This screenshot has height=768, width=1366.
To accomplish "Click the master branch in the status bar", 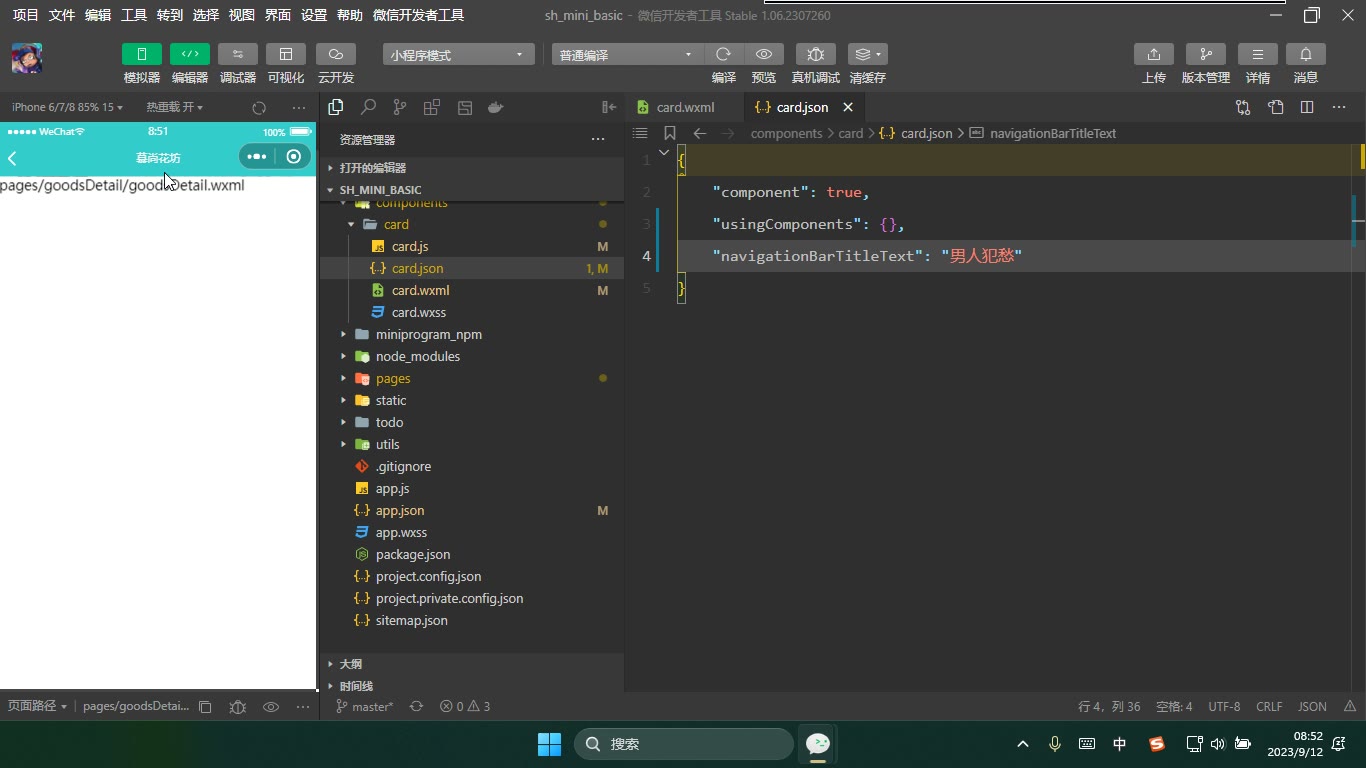I will point(365,706).
